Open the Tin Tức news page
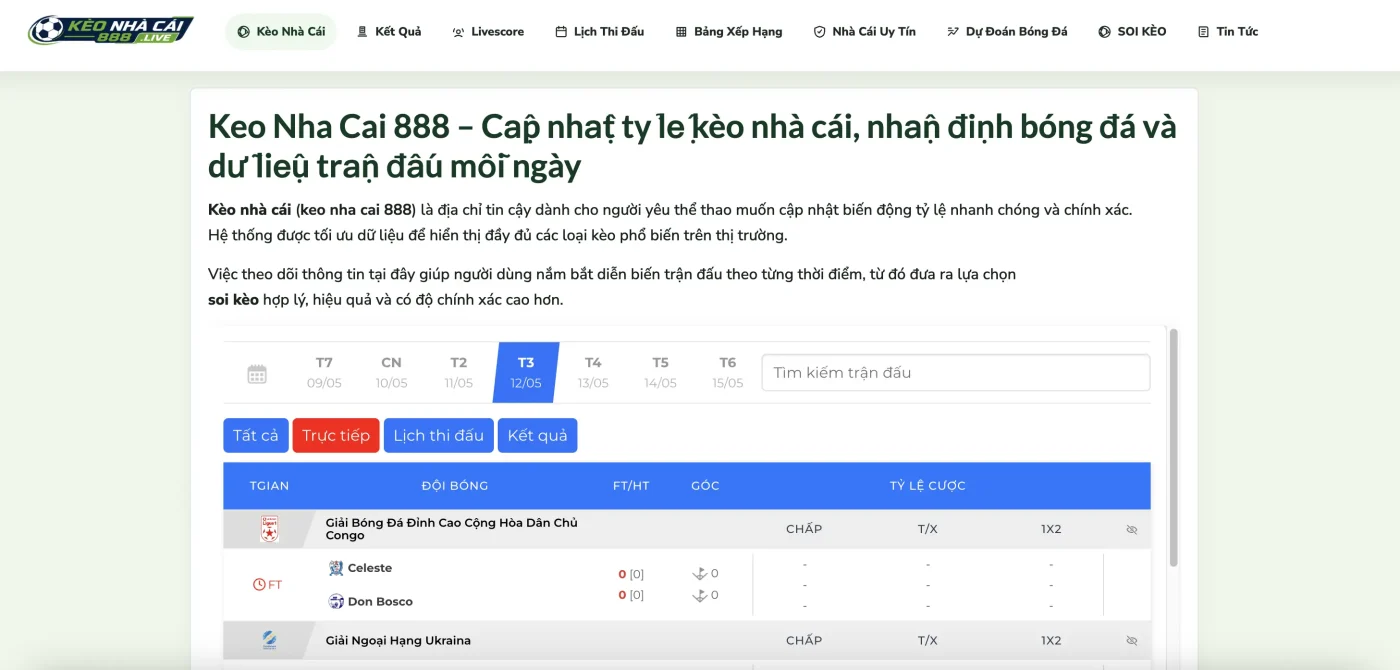Image resolution: width=1400 pixels, height=670 pixels. 1228,32
